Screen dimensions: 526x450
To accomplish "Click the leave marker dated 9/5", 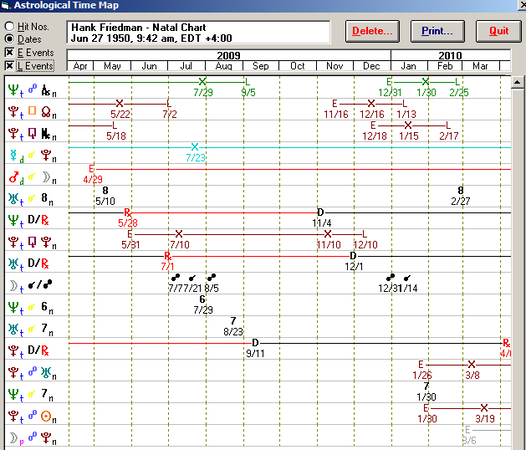I will [247, 82].
